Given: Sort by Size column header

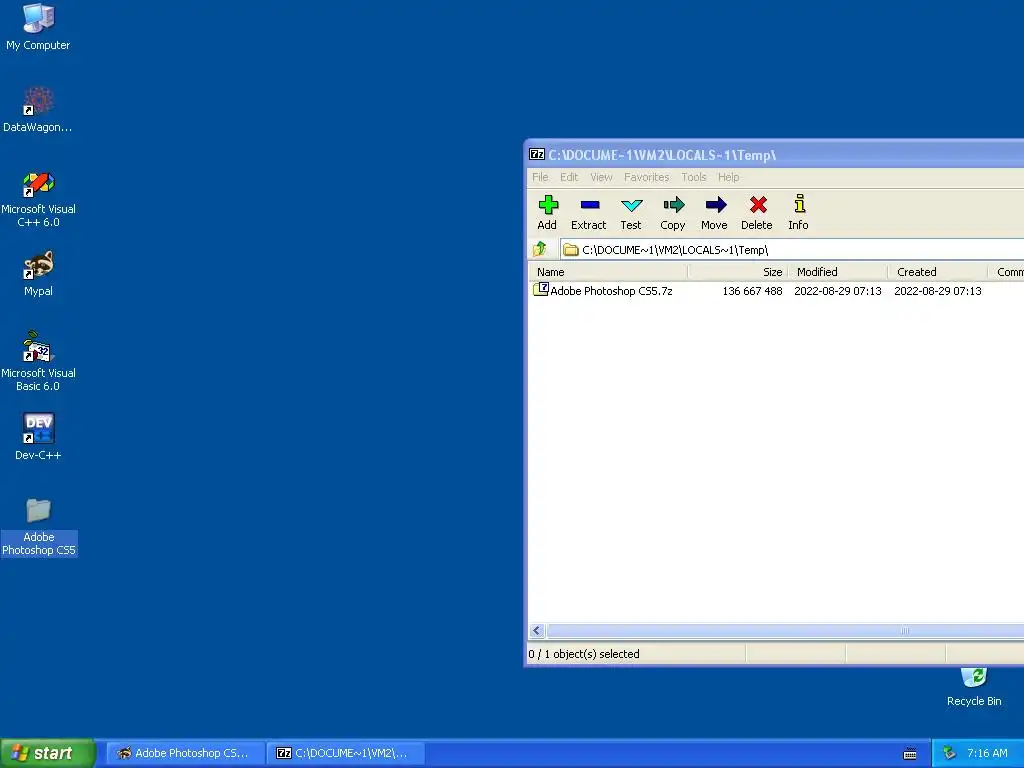Looking at the screenshot, I should [739, 272].
